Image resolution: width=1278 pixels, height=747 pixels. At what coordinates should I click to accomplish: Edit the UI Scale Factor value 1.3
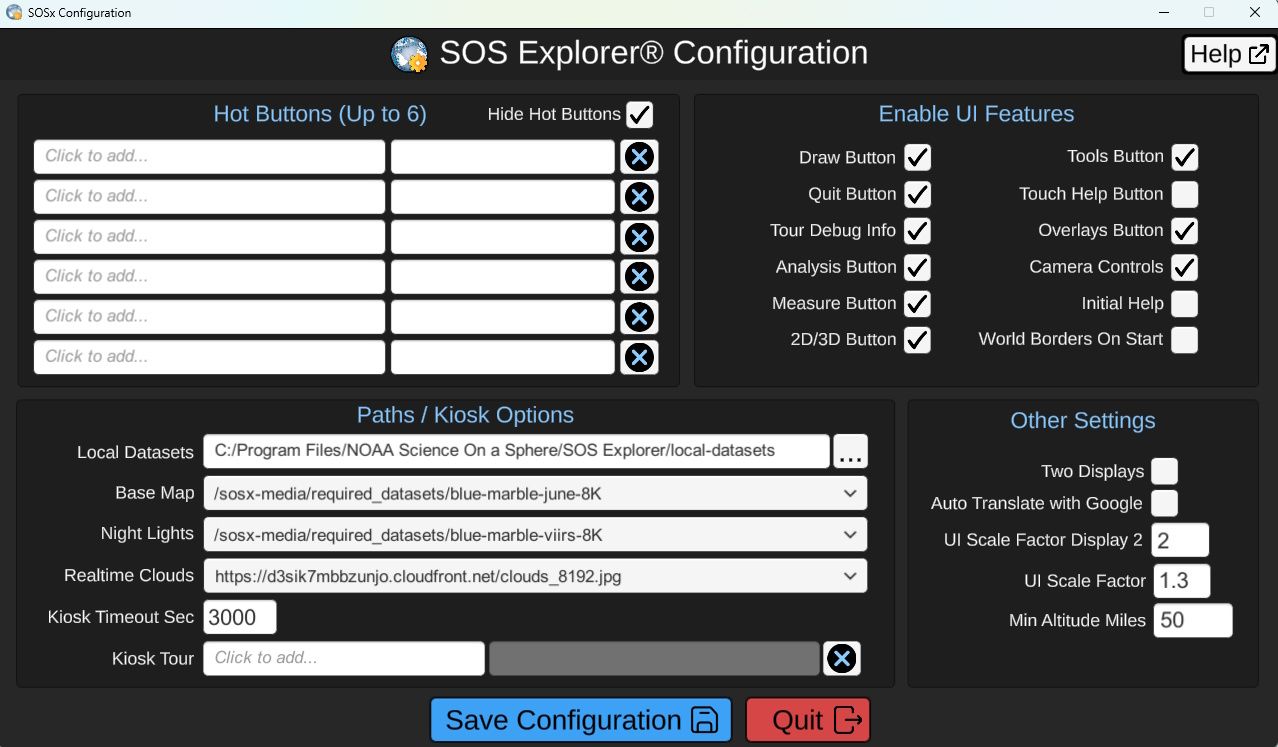tap(1181, 581)
